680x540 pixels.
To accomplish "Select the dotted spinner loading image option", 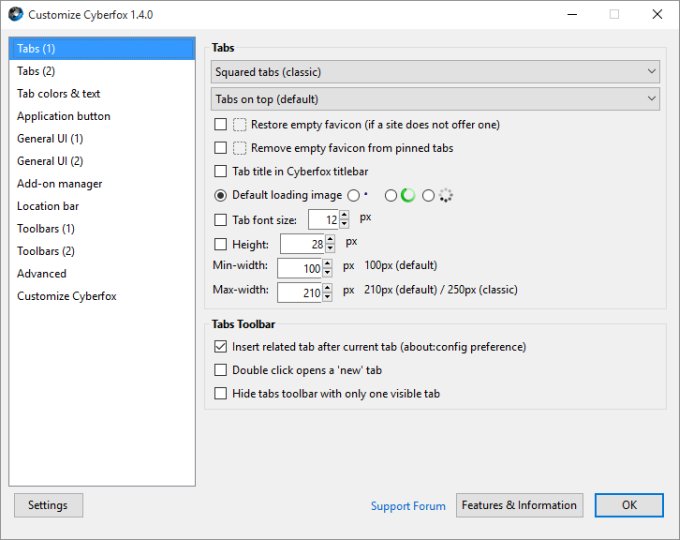I will coord(429,196).
